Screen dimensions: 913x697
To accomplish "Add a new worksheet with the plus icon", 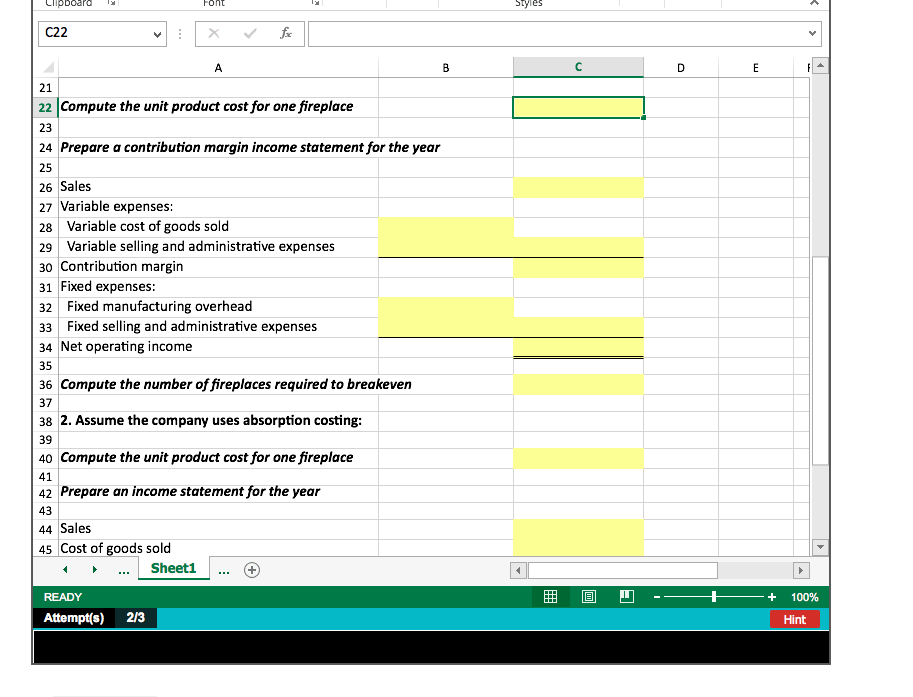I will point(251,569).
